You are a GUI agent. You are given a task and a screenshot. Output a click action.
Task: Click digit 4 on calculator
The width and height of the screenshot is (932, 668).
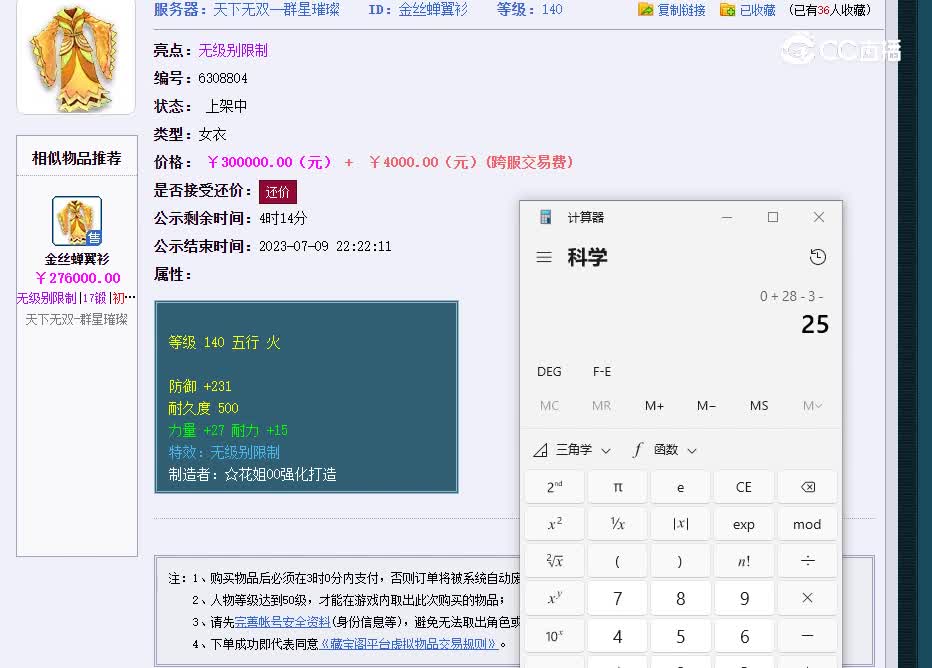(618, 637)
